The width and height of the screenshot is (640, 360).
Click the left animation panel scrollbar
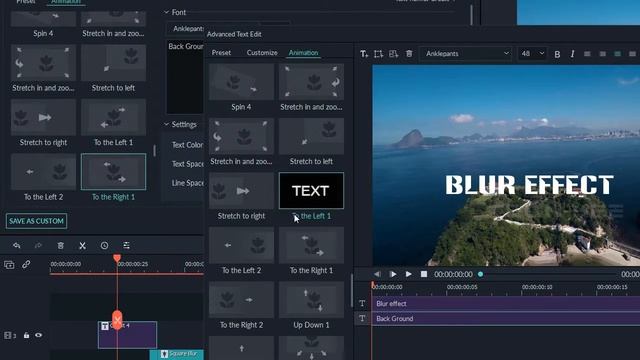click(x=154, y=151)
